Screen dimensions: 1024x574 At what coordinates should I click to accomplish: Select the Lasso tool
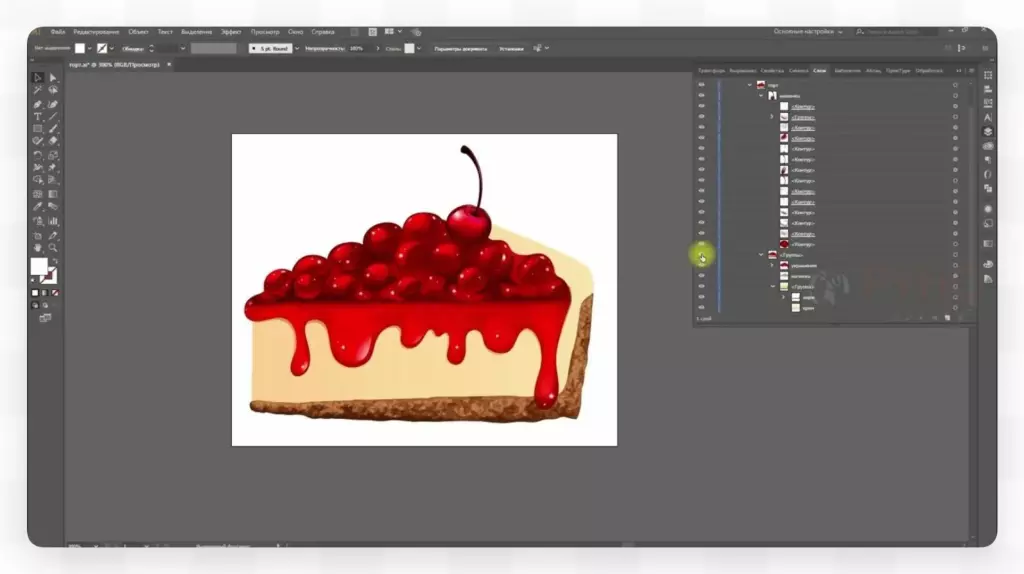click(x=53, y=90)
